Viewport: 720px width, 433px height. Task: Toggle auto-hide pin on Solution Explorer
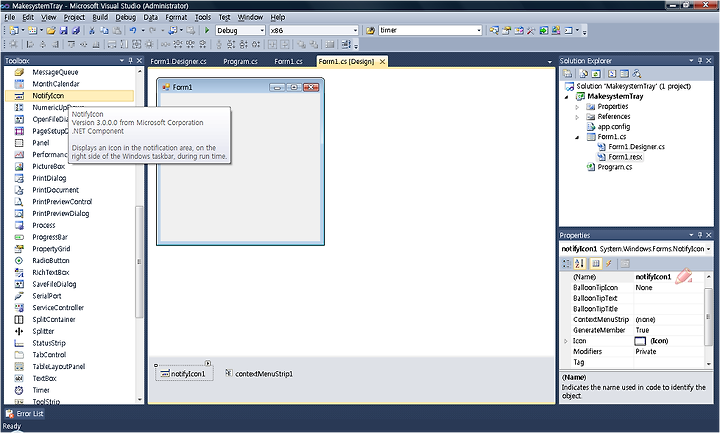coord(700,60)
